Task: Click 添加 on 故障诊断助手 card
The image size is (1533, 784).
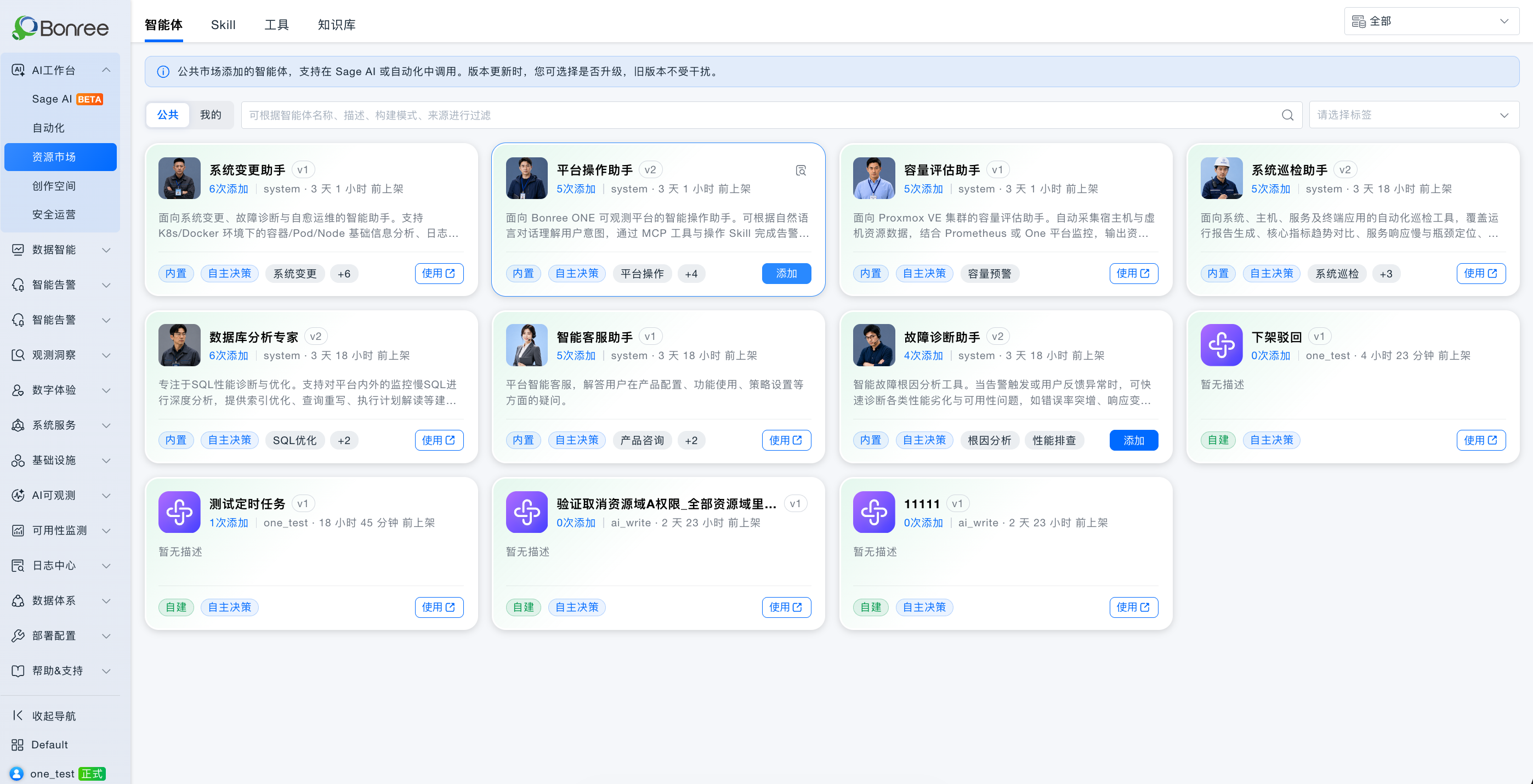Action: click(x=1133, y=440)
